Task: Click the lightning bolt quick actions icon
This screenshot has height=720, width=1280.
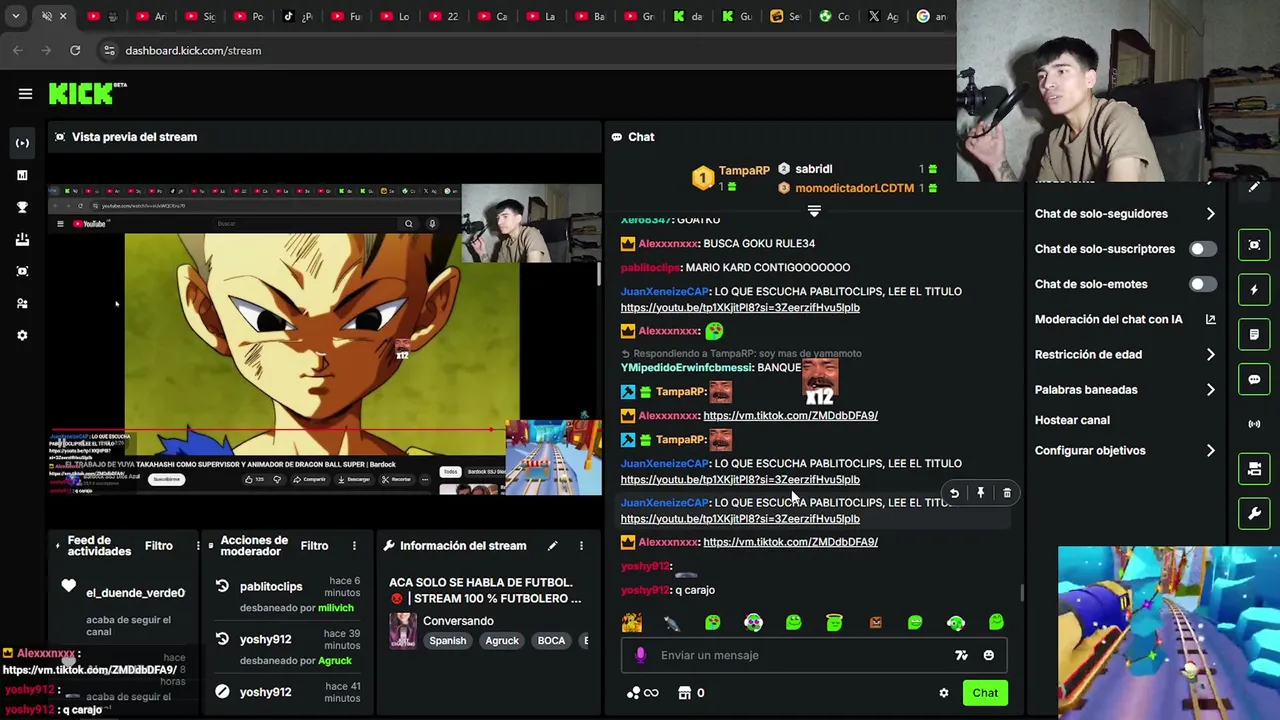Action: pos(1254,290)
